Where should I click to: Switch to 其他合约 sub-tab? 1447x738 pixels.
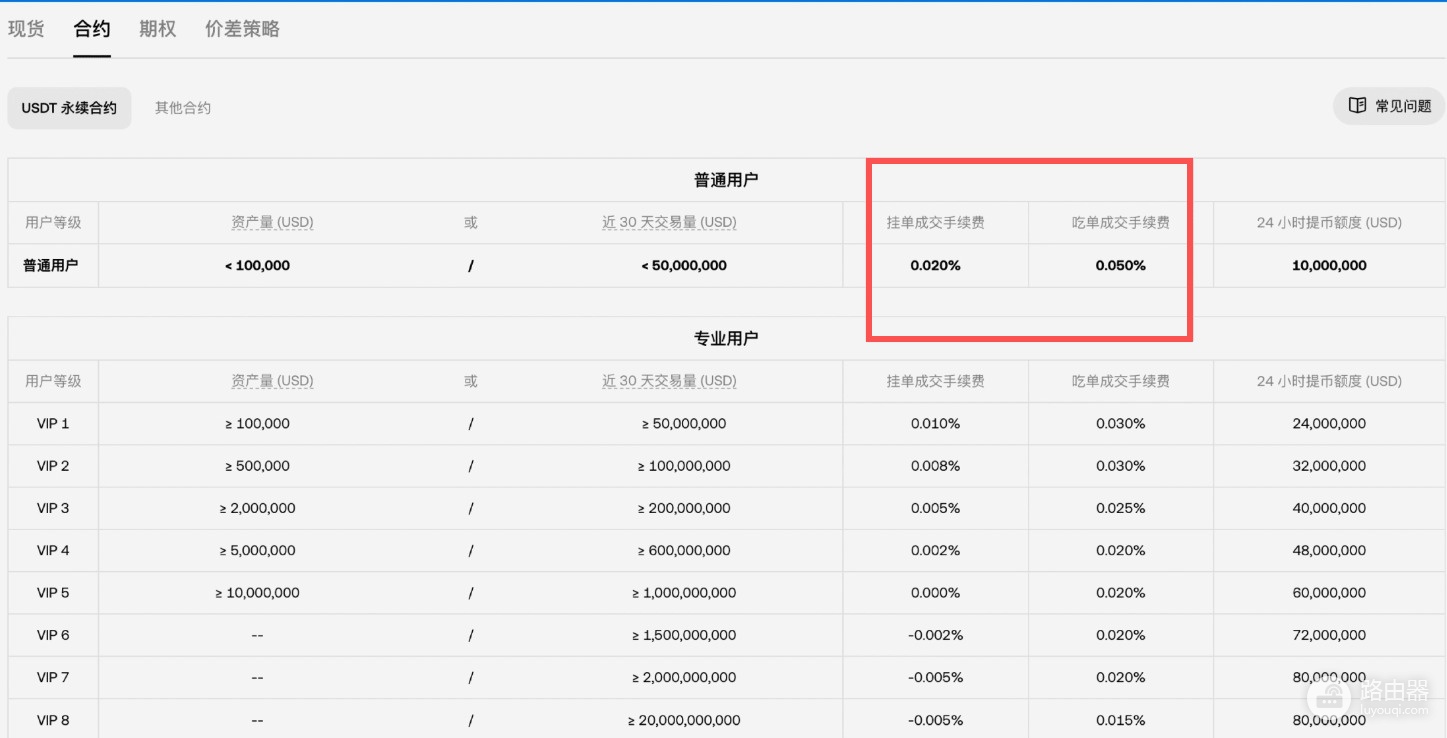click(183, 108)
